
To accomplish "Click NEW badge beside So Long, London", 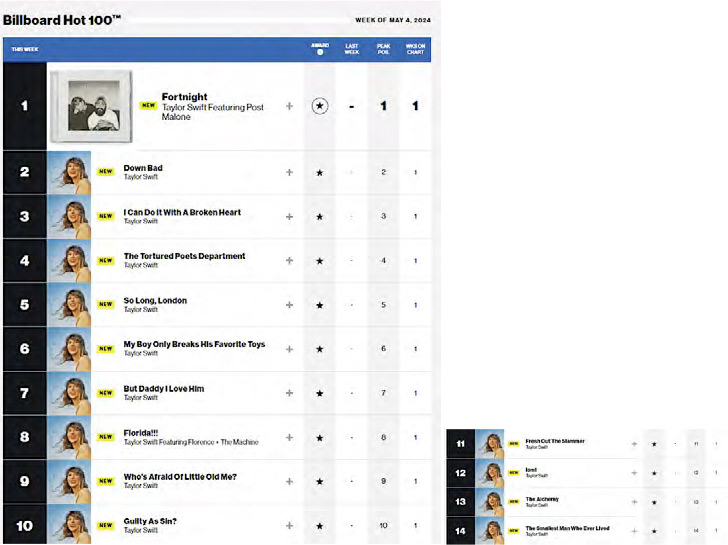I will (x=105, y=304).
